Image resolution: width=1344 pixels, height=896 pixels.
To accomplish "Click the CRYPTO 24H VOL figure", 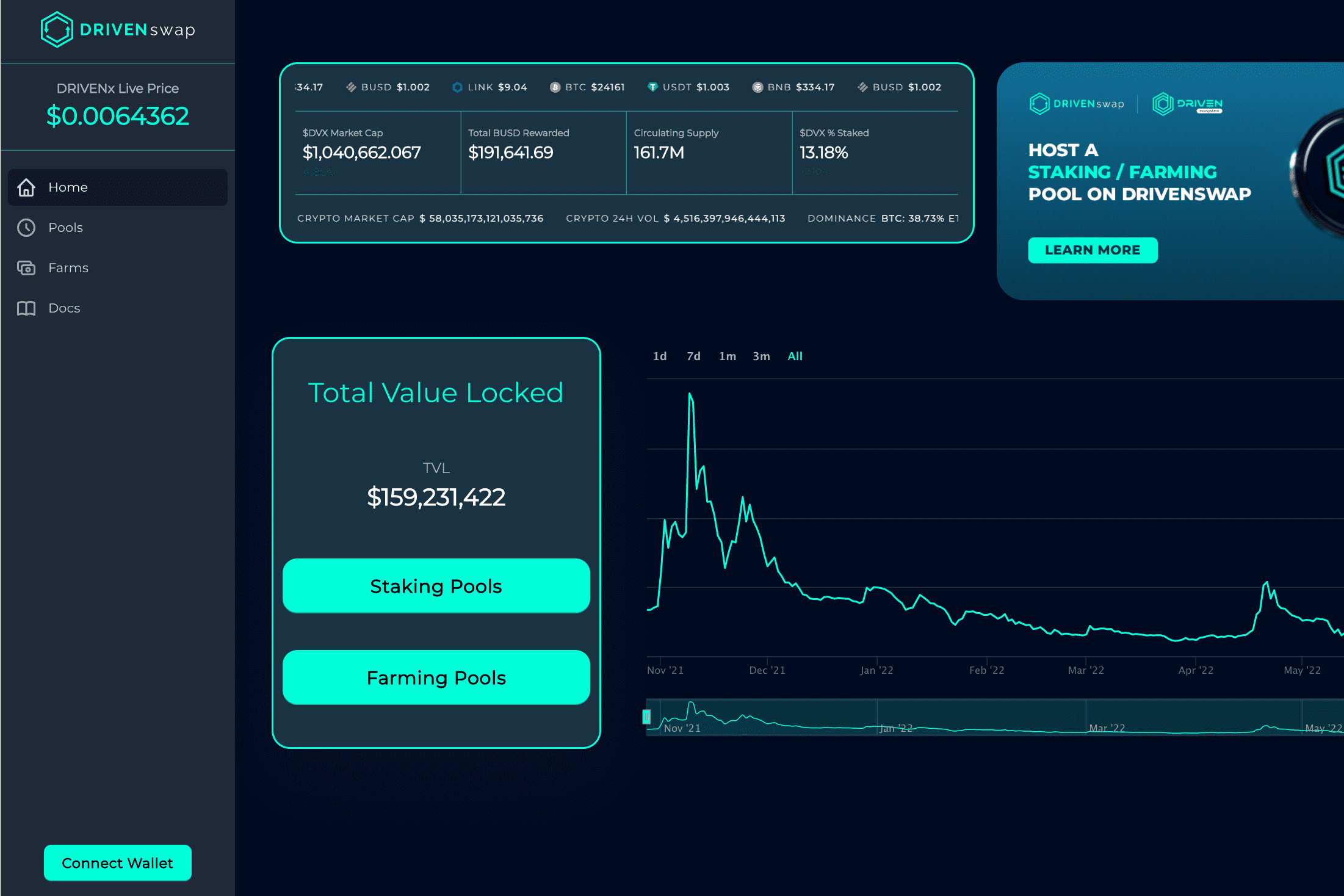I will (x=724, y=219).
